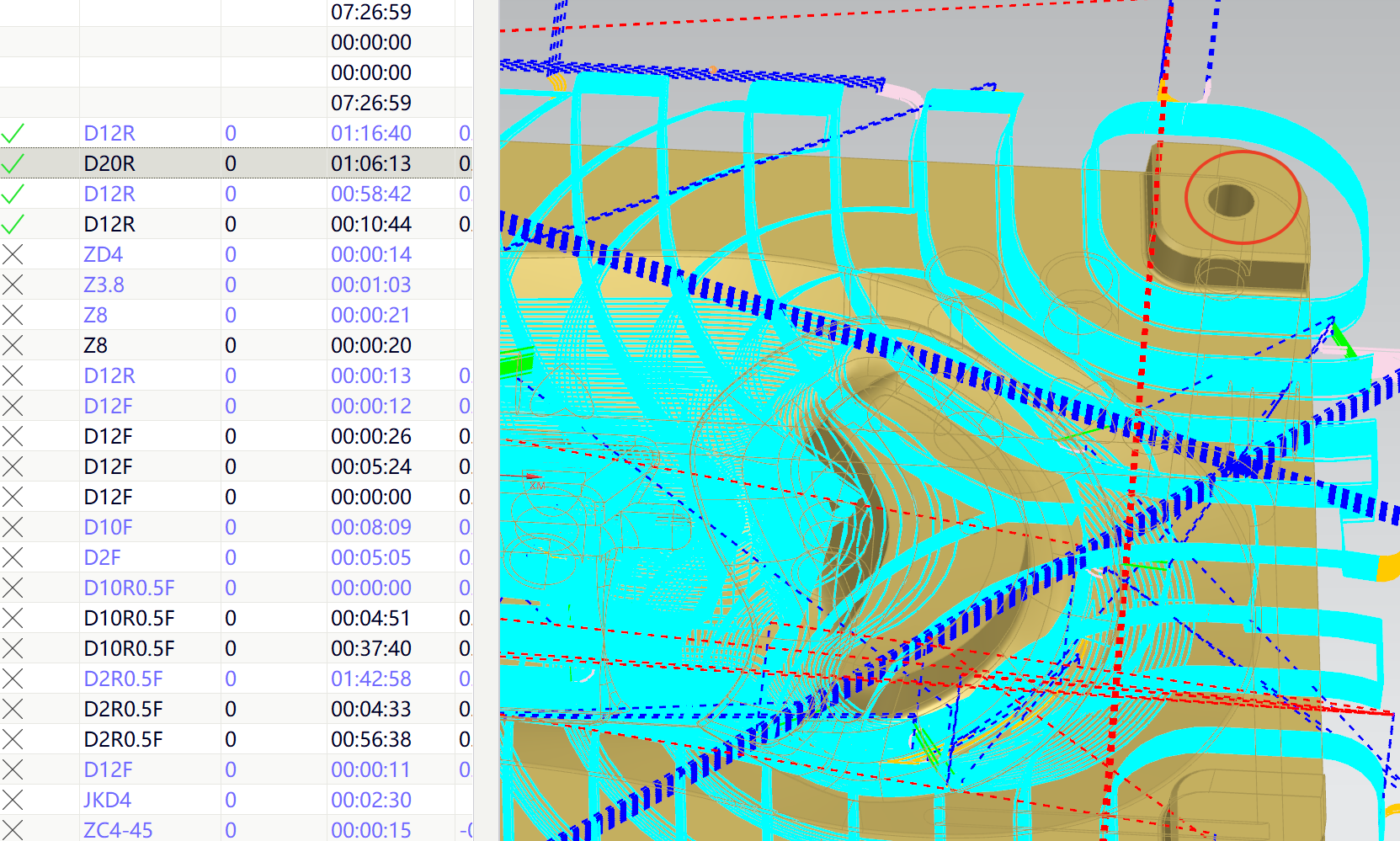Viewport: 1400px width, 841px height.
Task: Click the X status icon beside Z3.8
Action: (x=13, y=285)
